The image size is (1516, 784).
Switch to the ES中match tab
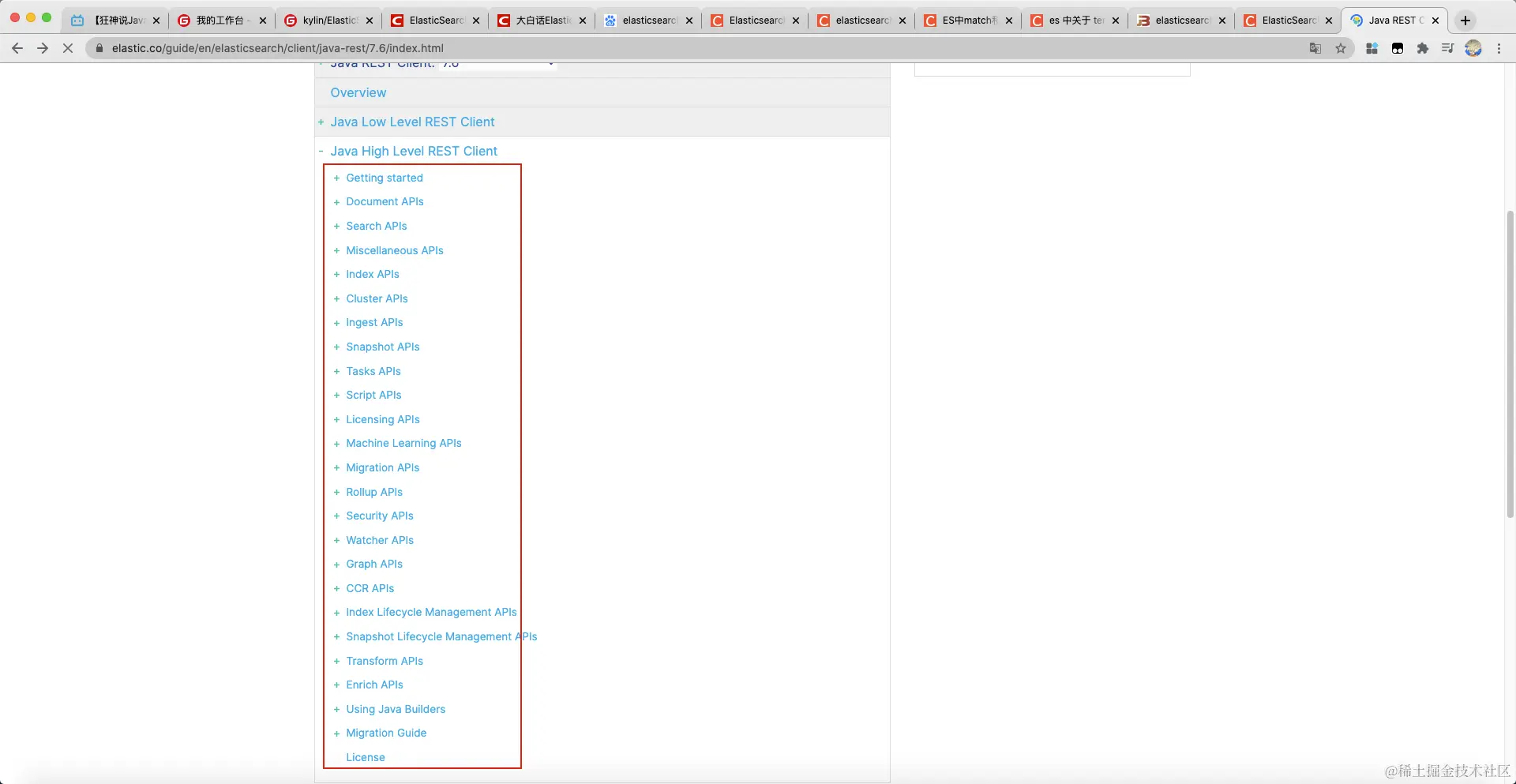tap(968, 21)
